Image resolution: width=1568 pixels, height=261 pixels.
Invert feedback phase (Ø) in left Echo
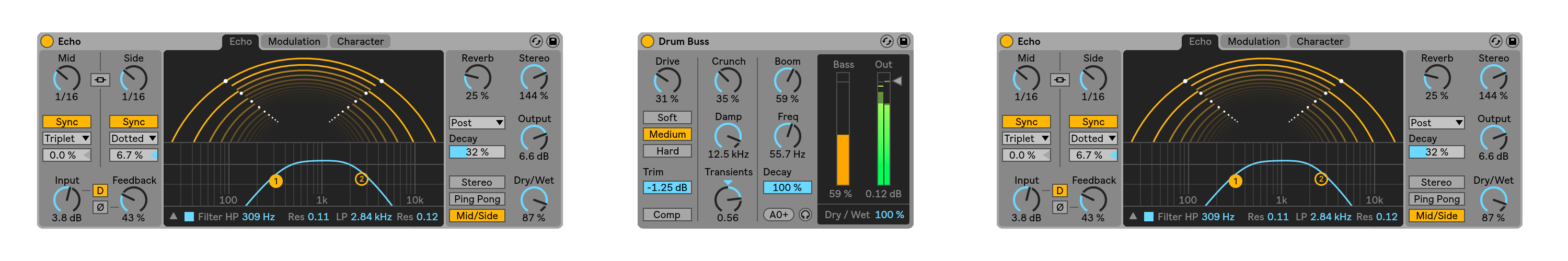pyautogui.click(x=100, y=207)
